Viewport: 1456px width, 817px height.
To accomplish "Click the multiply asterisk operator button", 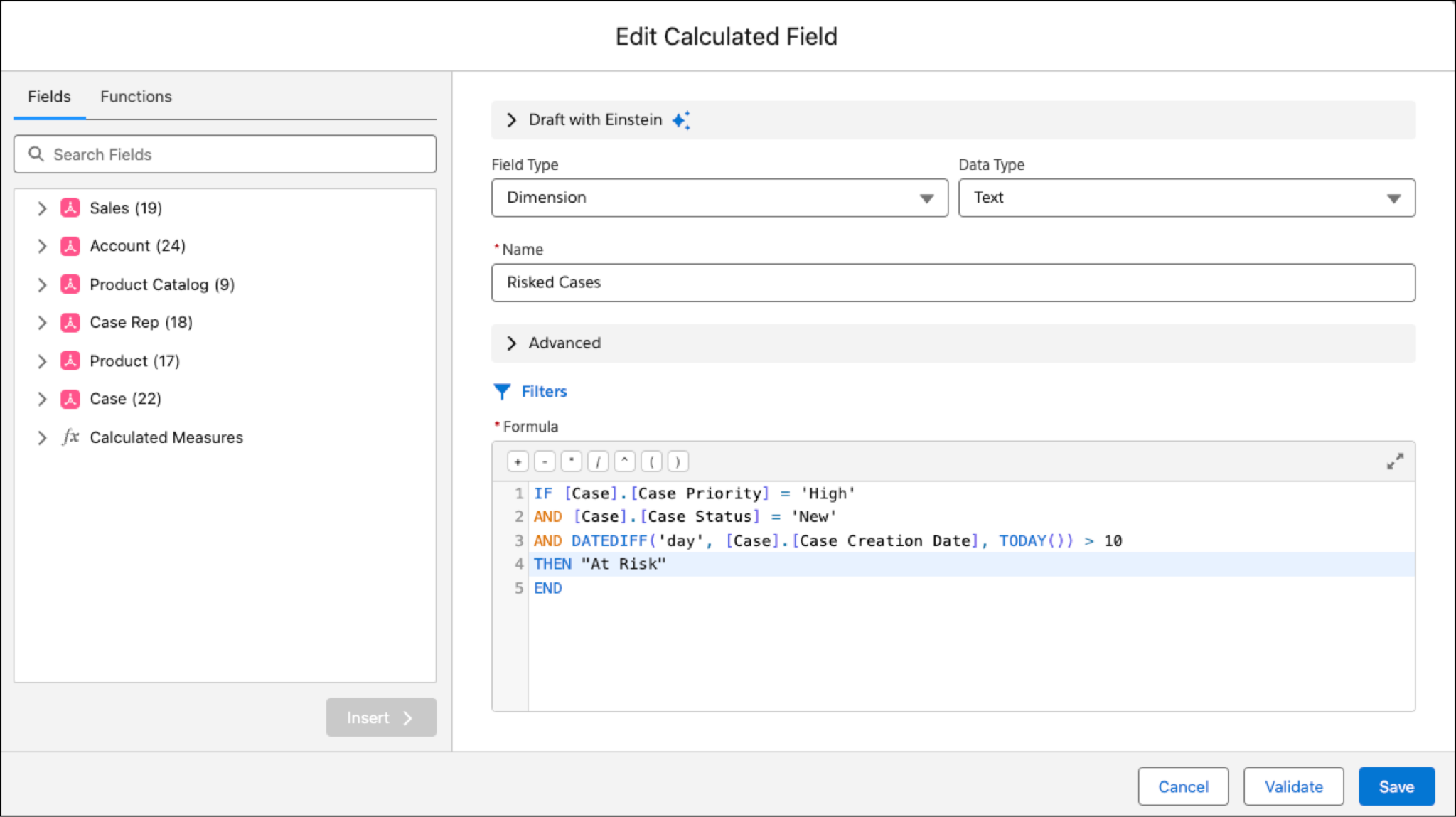I will 571,461.
